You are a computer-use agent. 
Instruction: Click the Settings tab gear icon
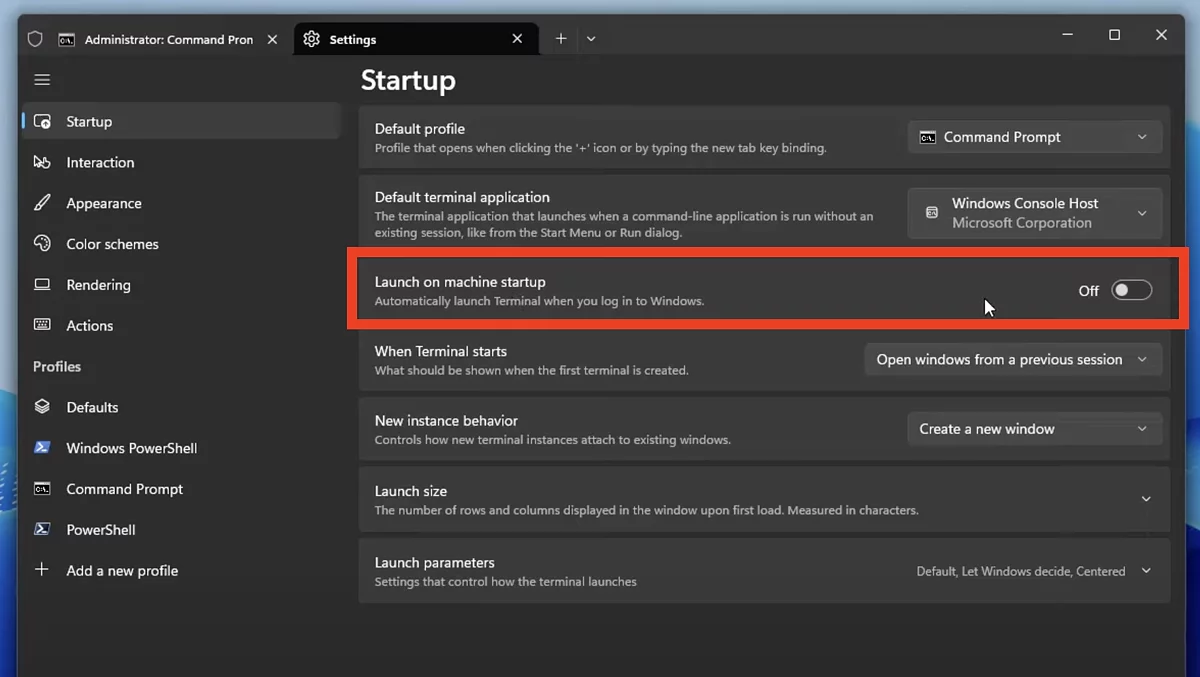click(311, 39)
